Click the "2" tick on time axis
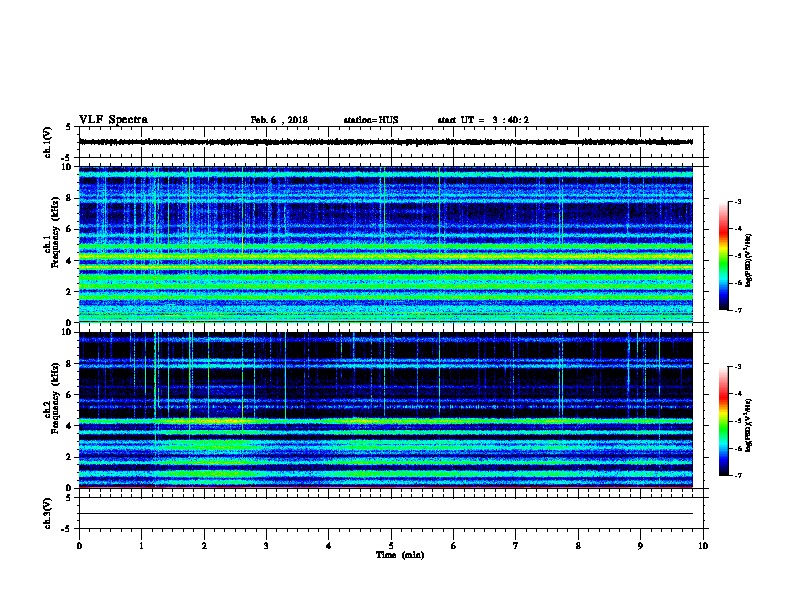Viewport: 792px width, 612px height. (204, 546)
